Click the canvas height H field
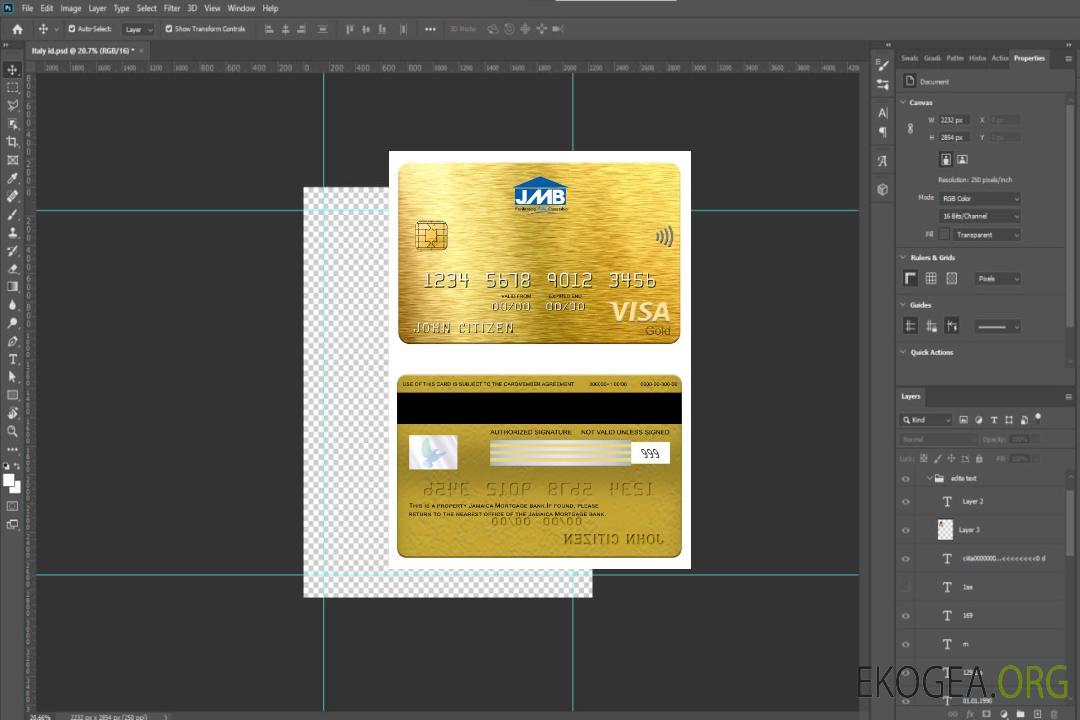Screen dimensions: 1080x720 954,137
